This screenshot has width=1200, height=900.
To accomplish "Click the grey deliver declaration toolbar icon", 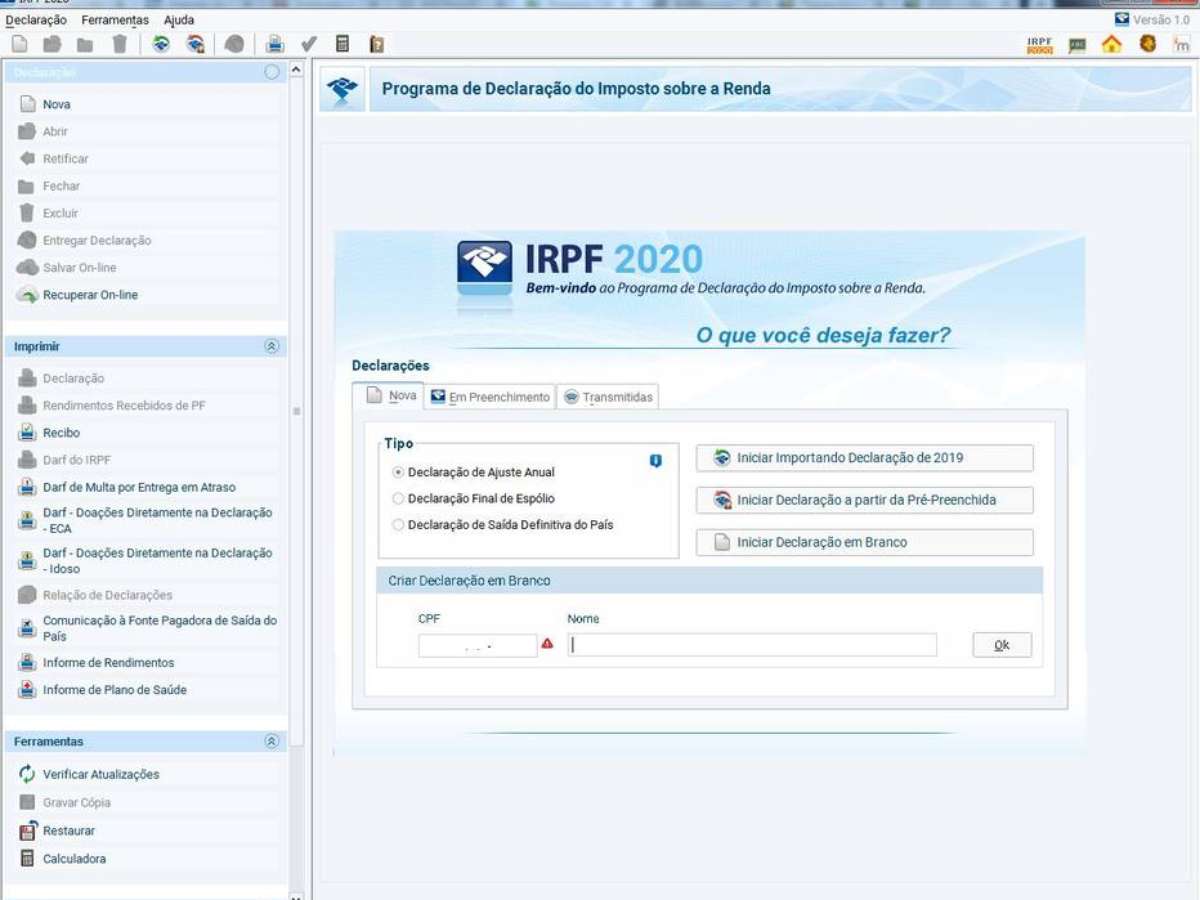I will pyautogui.click(x=234, y=44).
